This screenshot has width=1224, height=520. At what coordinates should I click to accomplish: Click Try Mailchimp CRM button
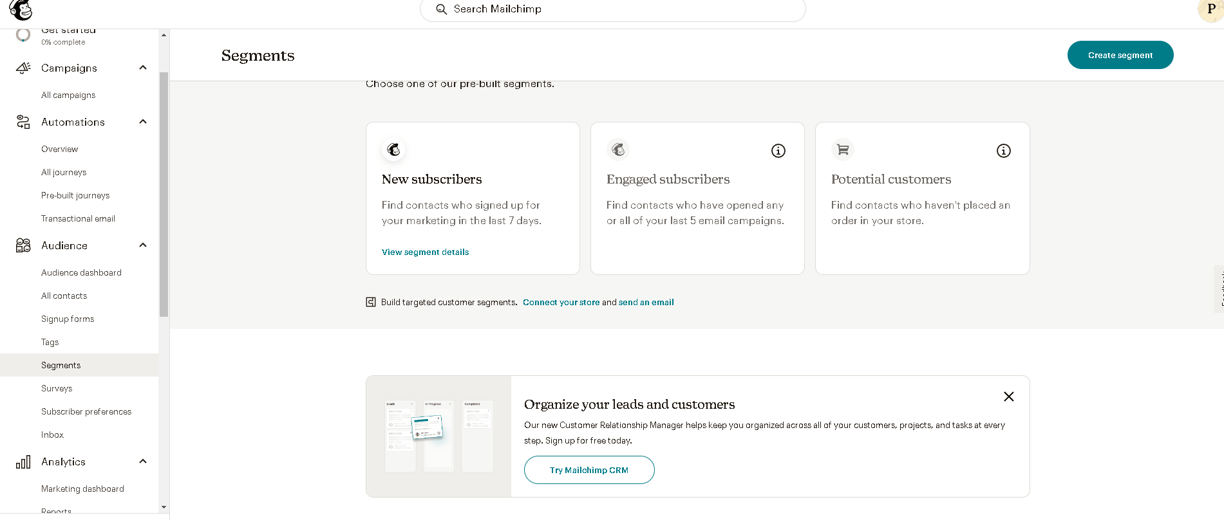click(x=589, y=470)
